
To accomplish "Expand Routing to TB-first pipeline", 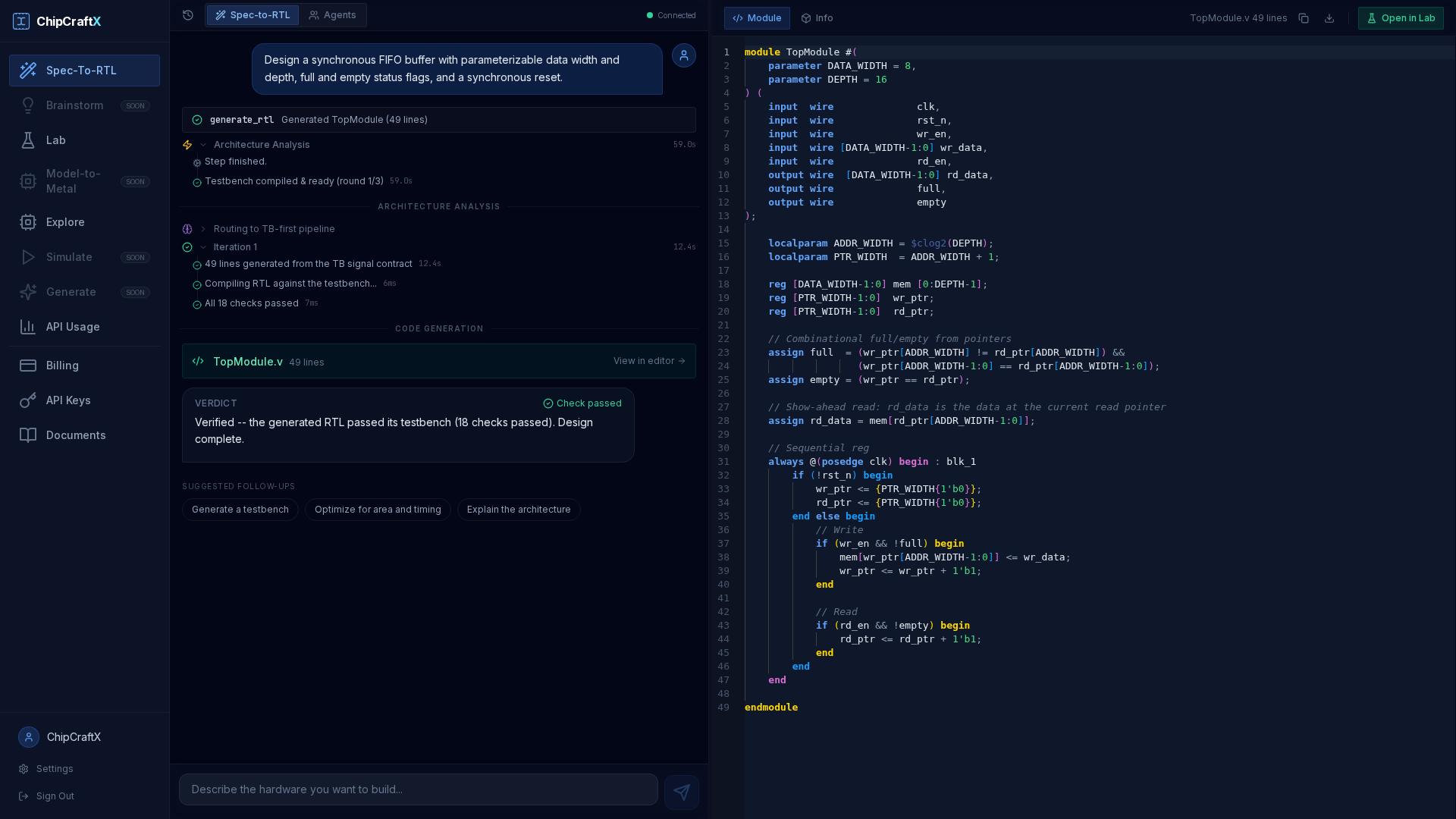I will click(203, 229).
